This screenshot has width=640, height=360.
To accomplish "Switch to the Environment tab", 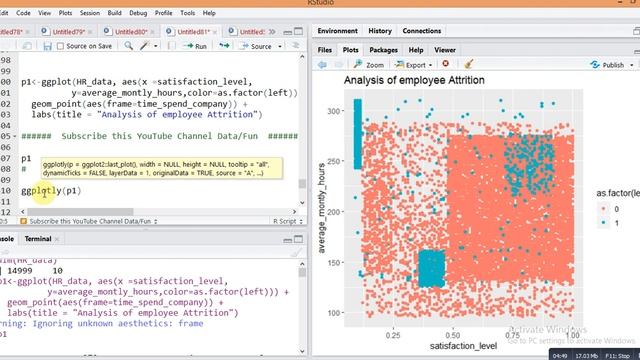I will tap(337, 31).
